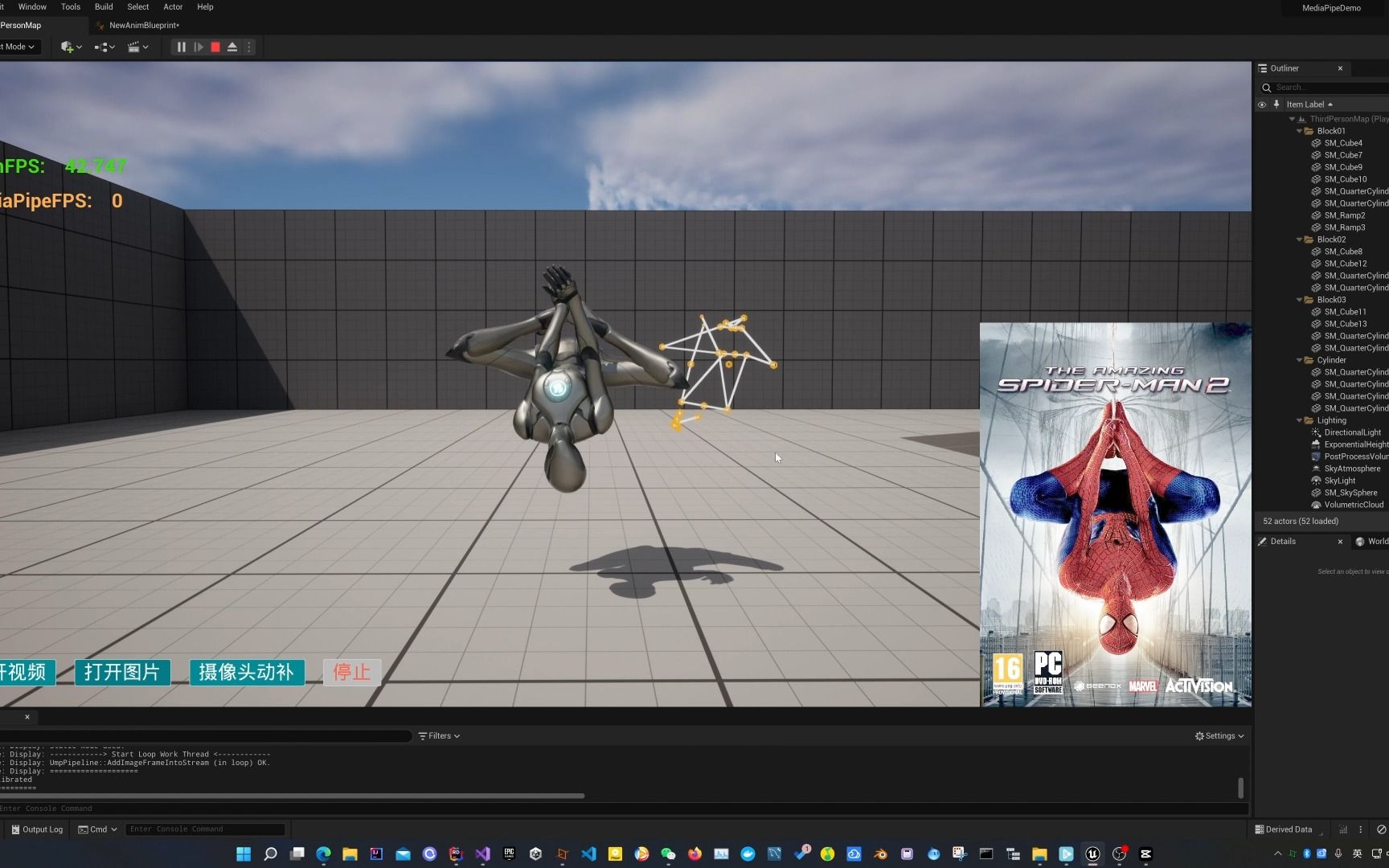Click the 停止 stop button in viewport
This screenshot has width=1389, height=868.
352,672
